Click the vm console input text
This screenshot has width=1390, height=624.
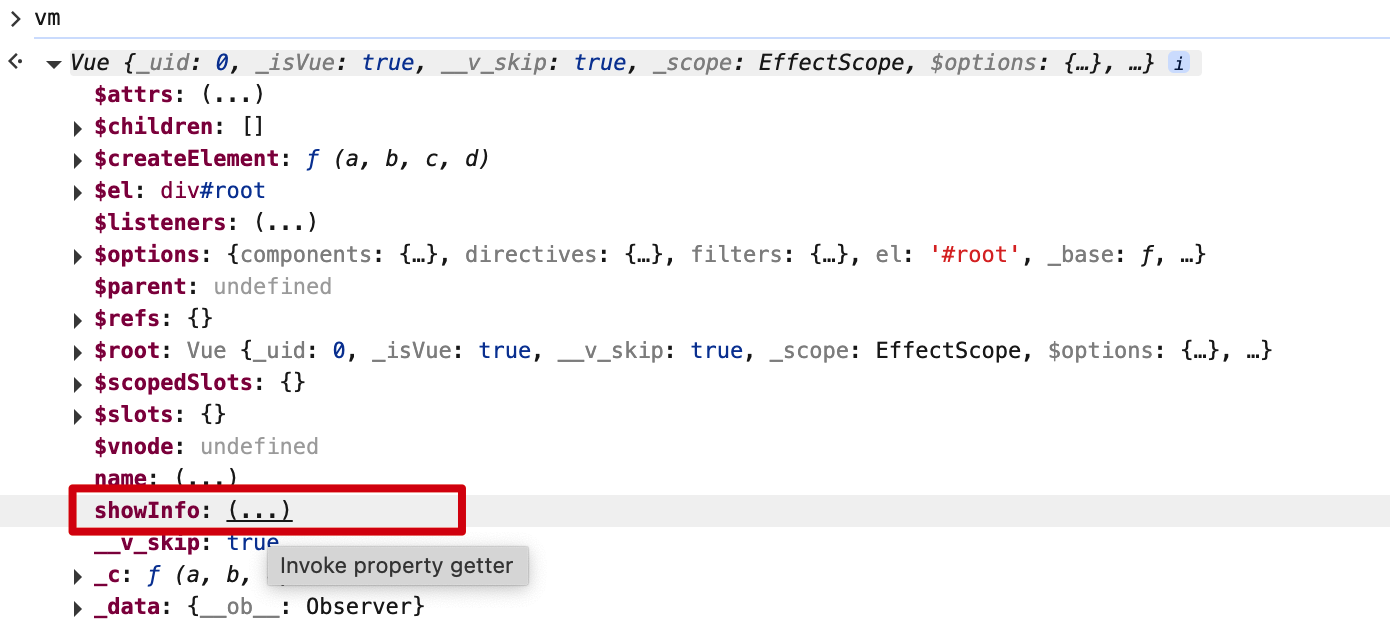coord(47,18)
